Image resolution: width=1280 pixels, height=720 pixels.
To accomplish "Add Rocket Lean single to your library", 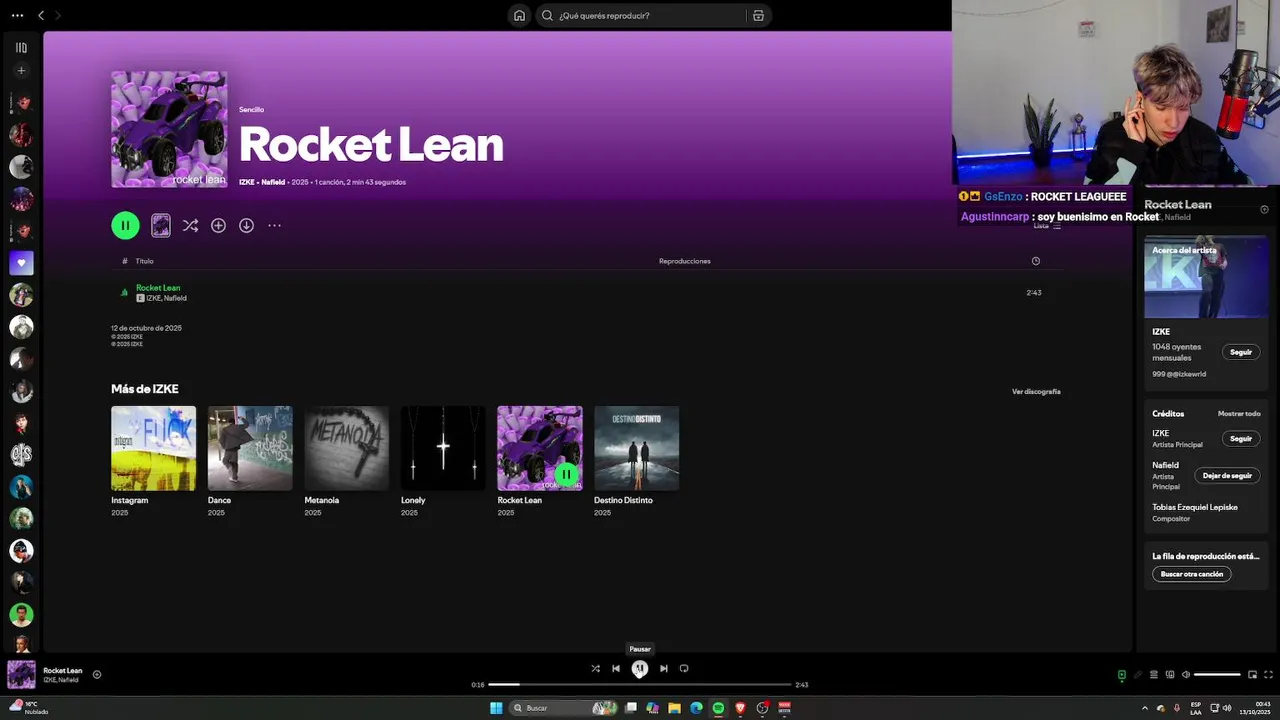I will tap(218, 226).
